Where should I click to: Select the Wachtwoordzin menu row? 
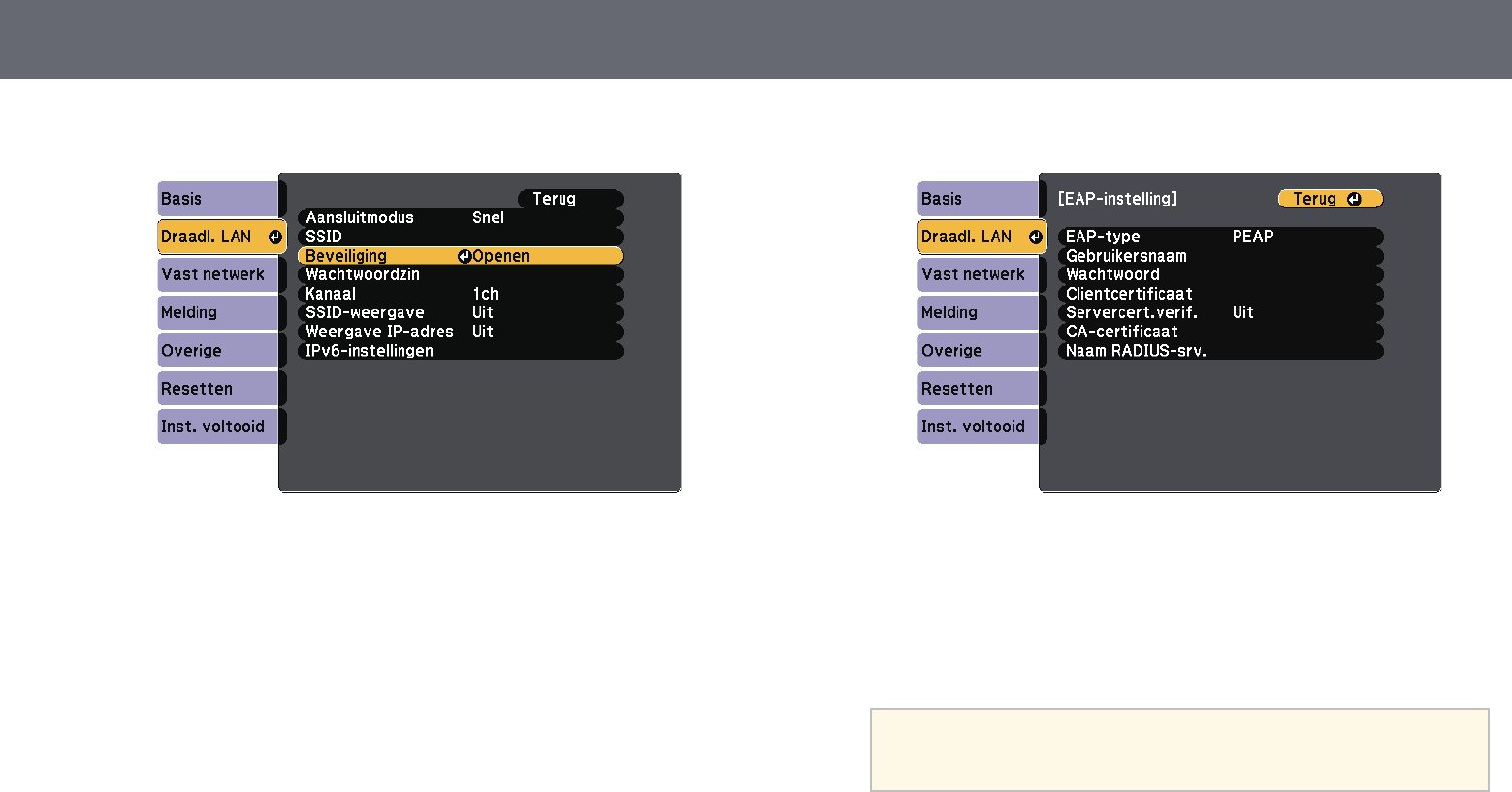460,274
